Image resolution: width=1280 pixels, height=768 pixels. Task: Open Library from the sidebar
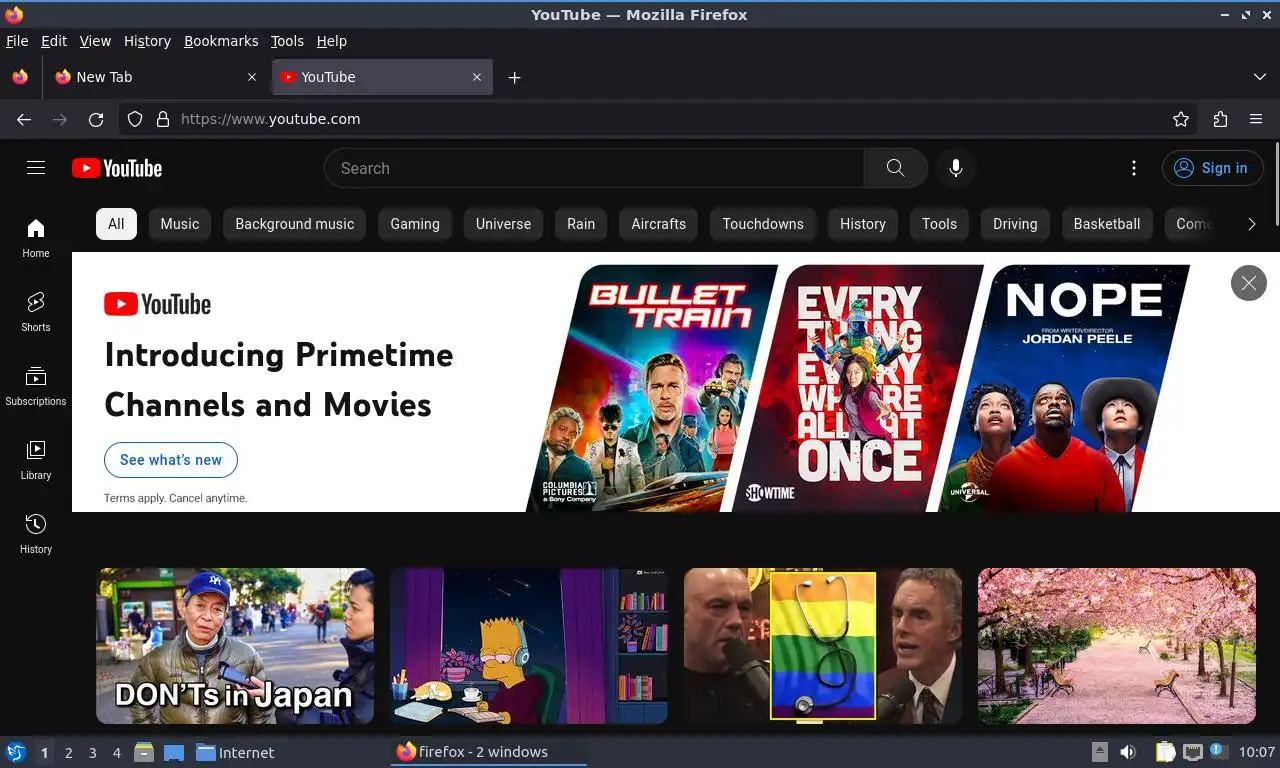pos(36,460)
